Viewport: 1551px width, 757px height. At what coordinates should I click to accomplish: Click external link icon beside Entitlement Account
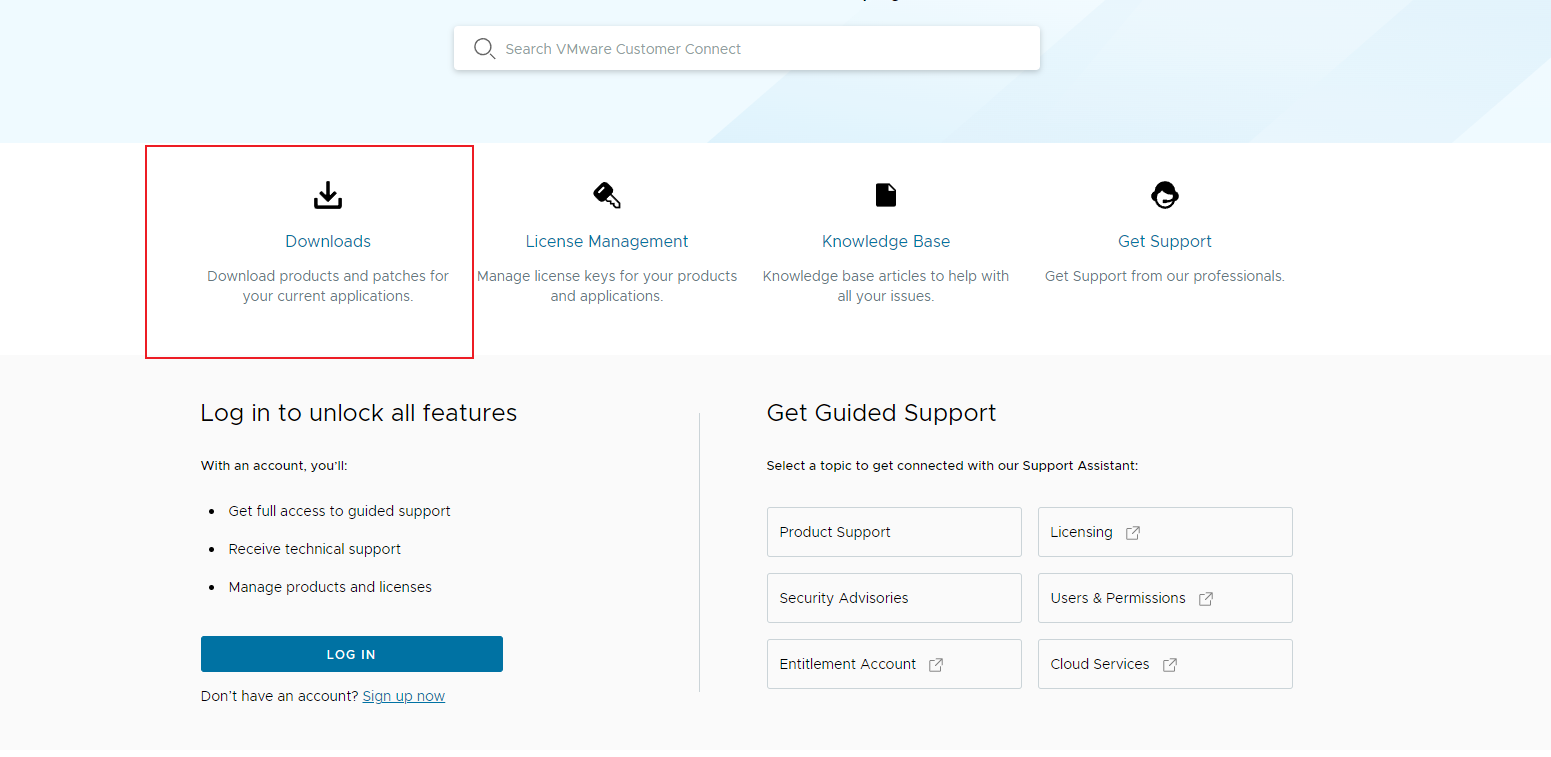click(936, 665)
